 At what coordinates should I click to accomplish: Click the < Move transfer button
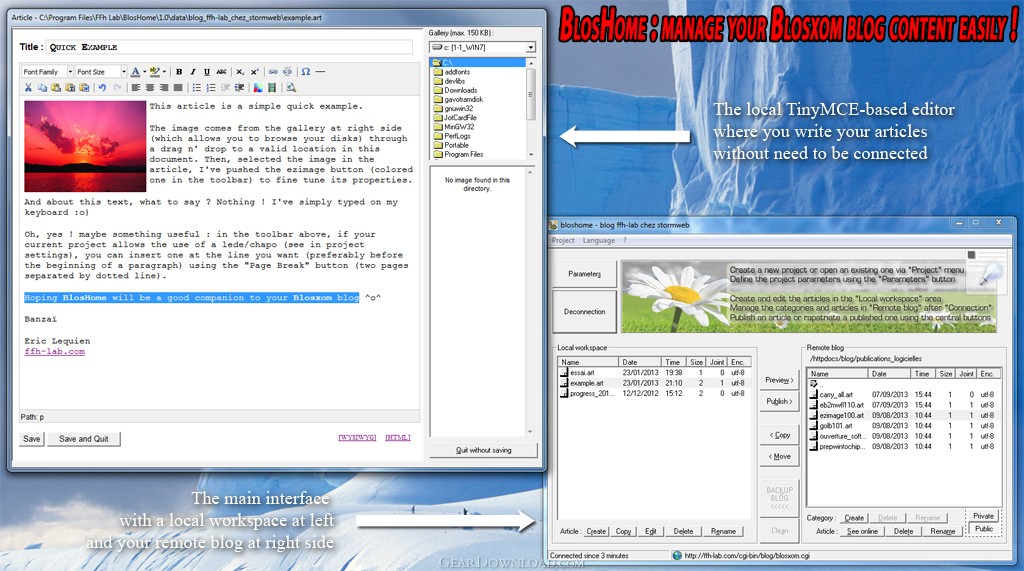point(780,457)
